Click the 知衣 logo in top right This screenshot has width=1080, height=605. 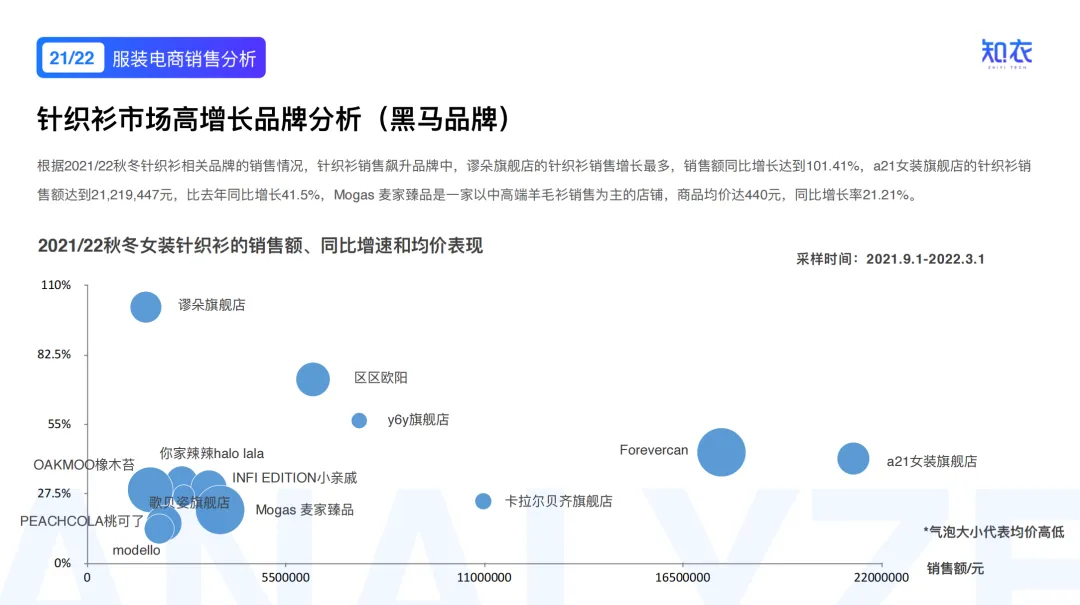click(1007, 54)
